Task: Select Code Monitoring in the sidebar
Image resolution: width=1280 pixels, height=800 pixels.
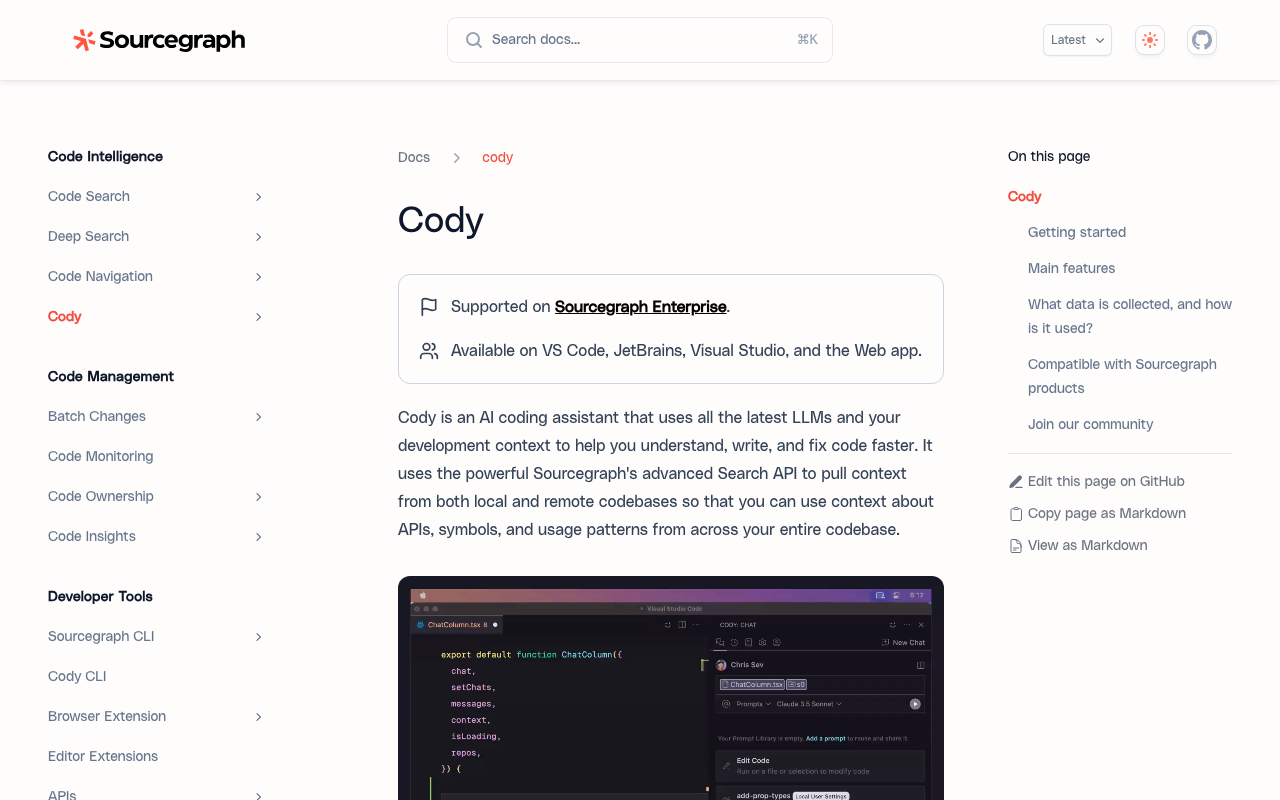Action: click(x=100, y=456)
